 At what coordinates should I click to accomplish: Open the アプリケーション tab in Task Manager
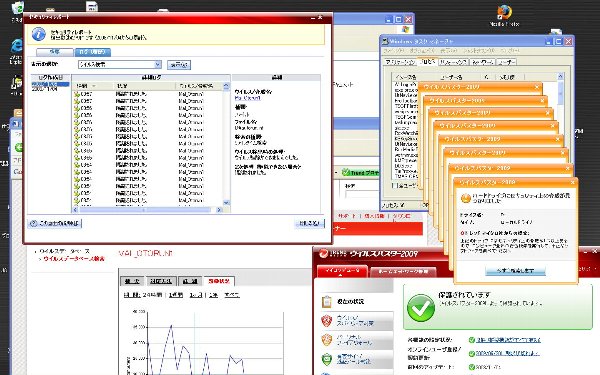[x=400, y=62]
